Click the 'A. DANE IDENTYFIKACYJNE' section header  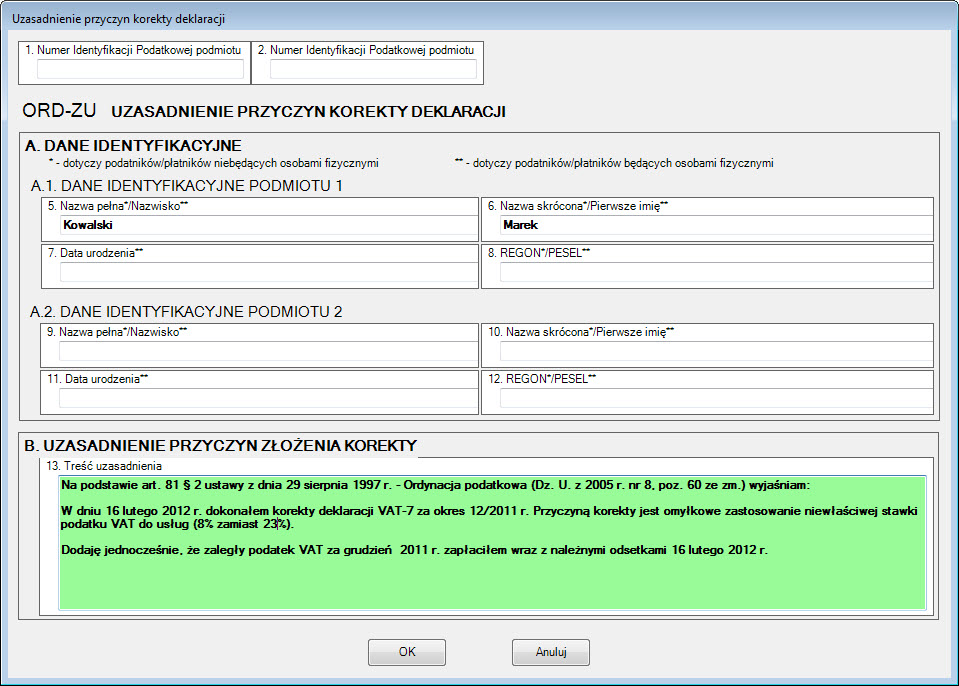tap(133, 146)
